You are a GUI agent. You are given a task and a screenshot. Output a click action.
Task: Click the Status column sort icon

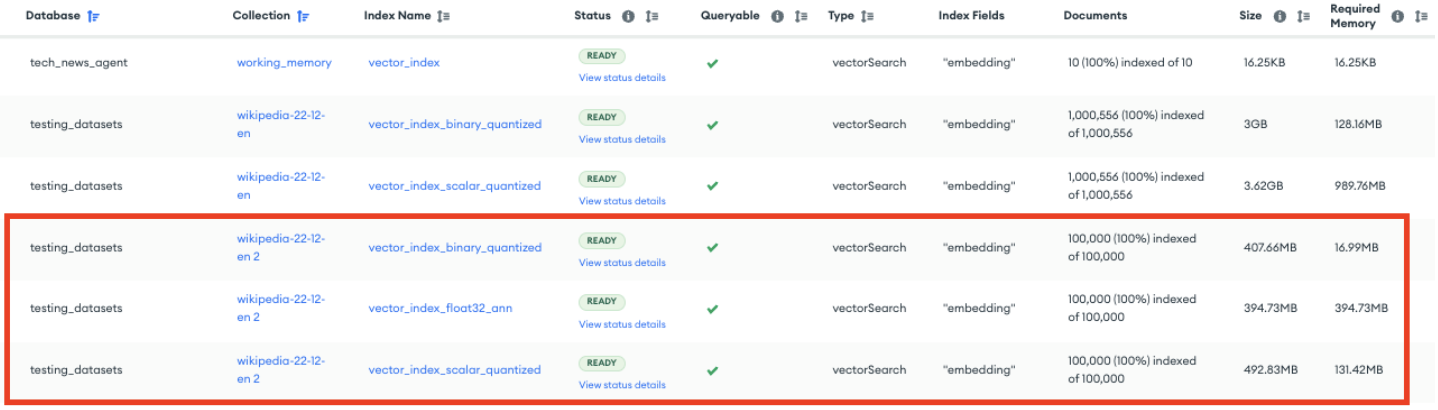652,16
